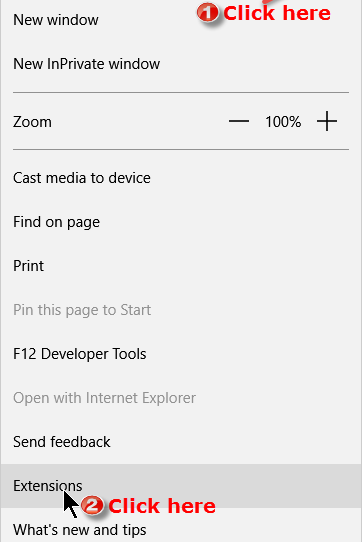362x542 pixels.
Task: Select the 100% zoom level value
Action: 283,122
